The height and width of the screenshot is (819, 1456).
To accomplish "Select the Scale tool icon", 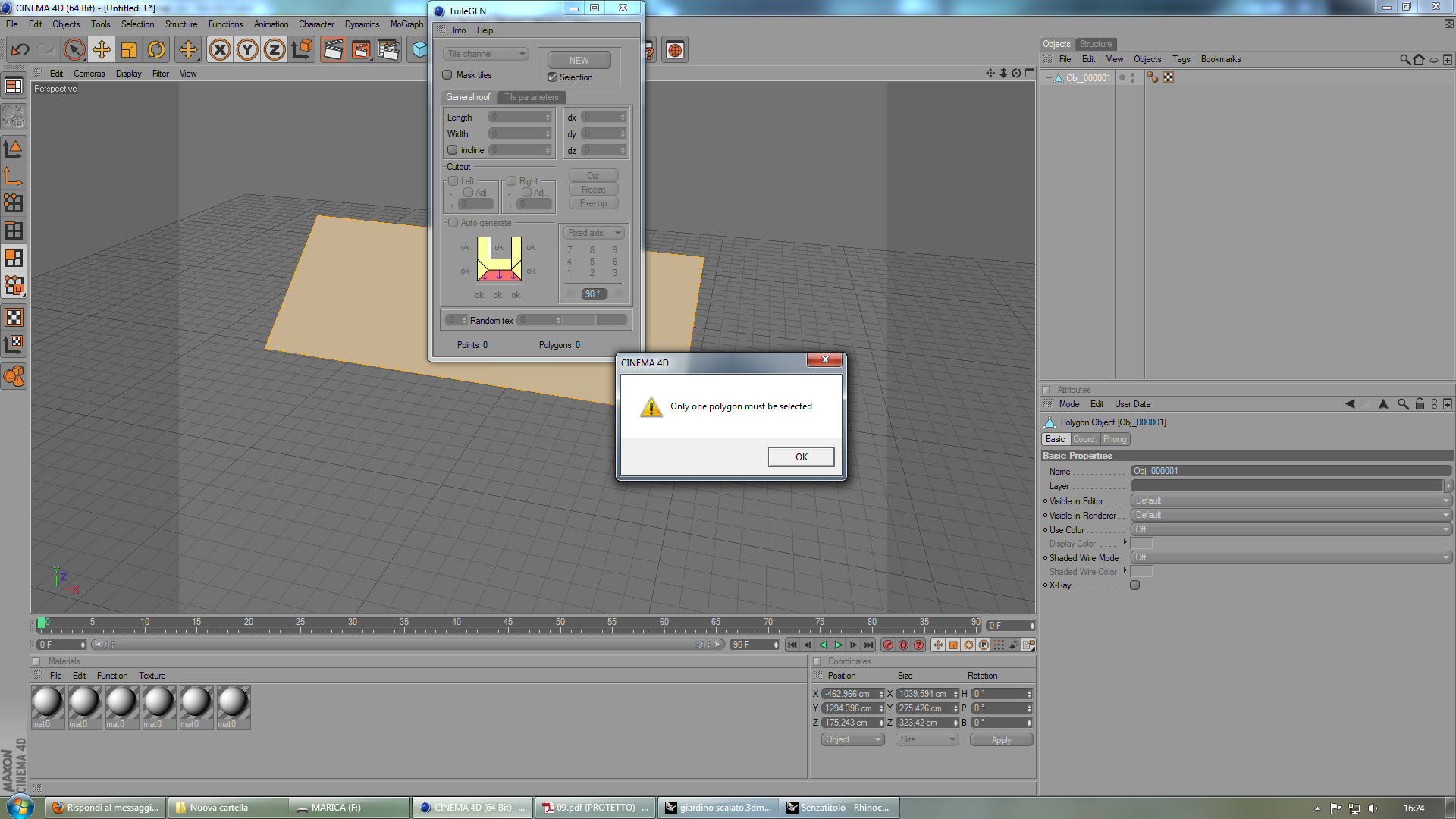I will (129, 50).
